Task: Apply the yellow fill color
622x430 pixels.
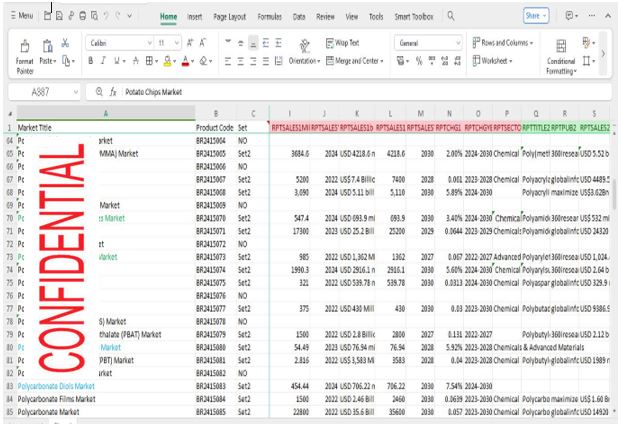Action: tap(167, 61)
